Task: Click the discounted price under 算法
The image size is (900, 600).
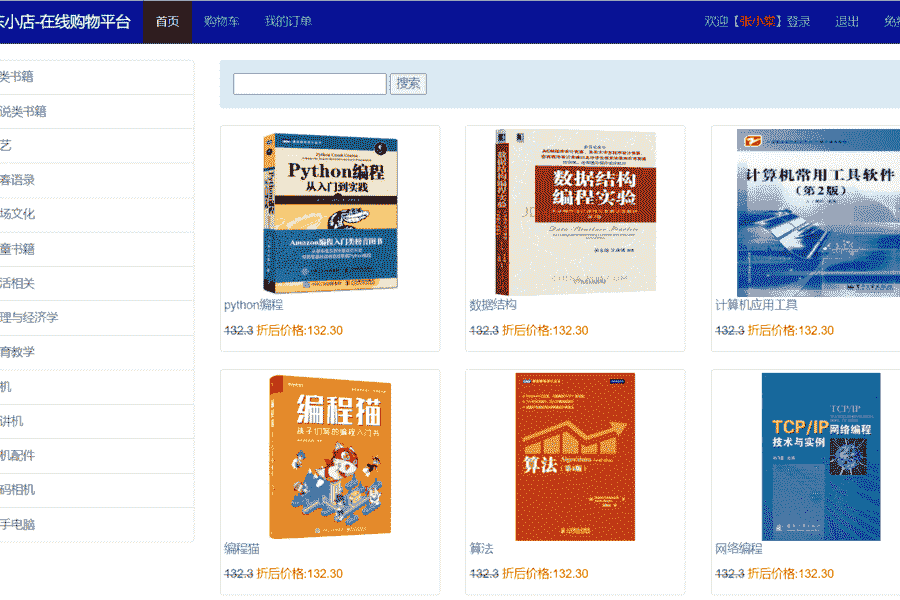Action: [545, 574]
